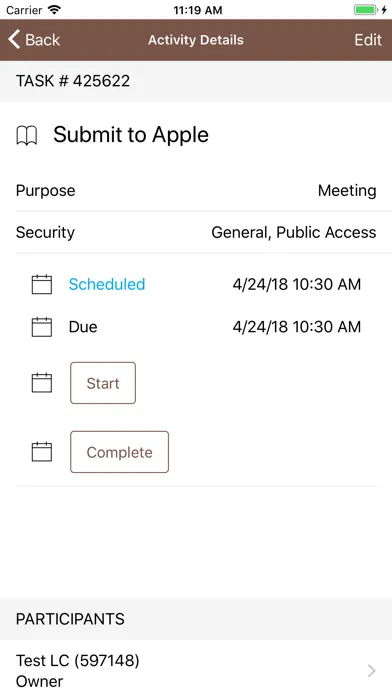Tap the Complete button
The width and height of the screenshot is (392, 696).
click(x=119, y=452)
